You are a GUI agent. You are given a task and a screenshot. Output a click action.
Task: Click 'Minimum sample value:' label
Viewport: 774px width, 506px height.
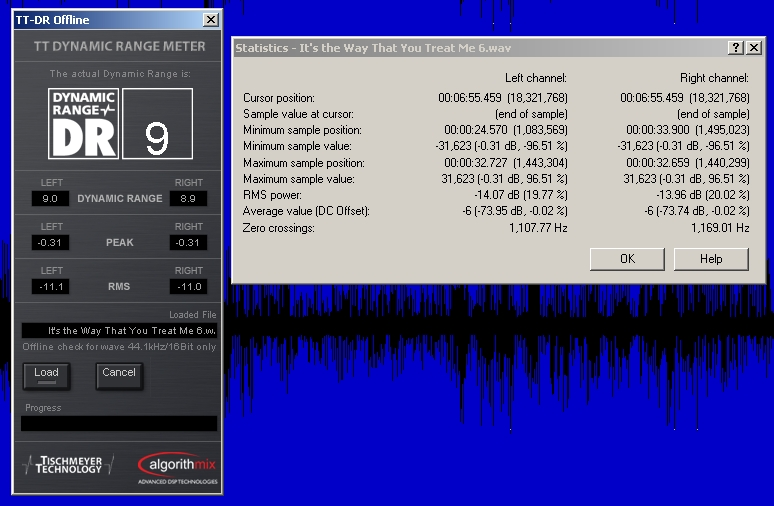[297, 146]
